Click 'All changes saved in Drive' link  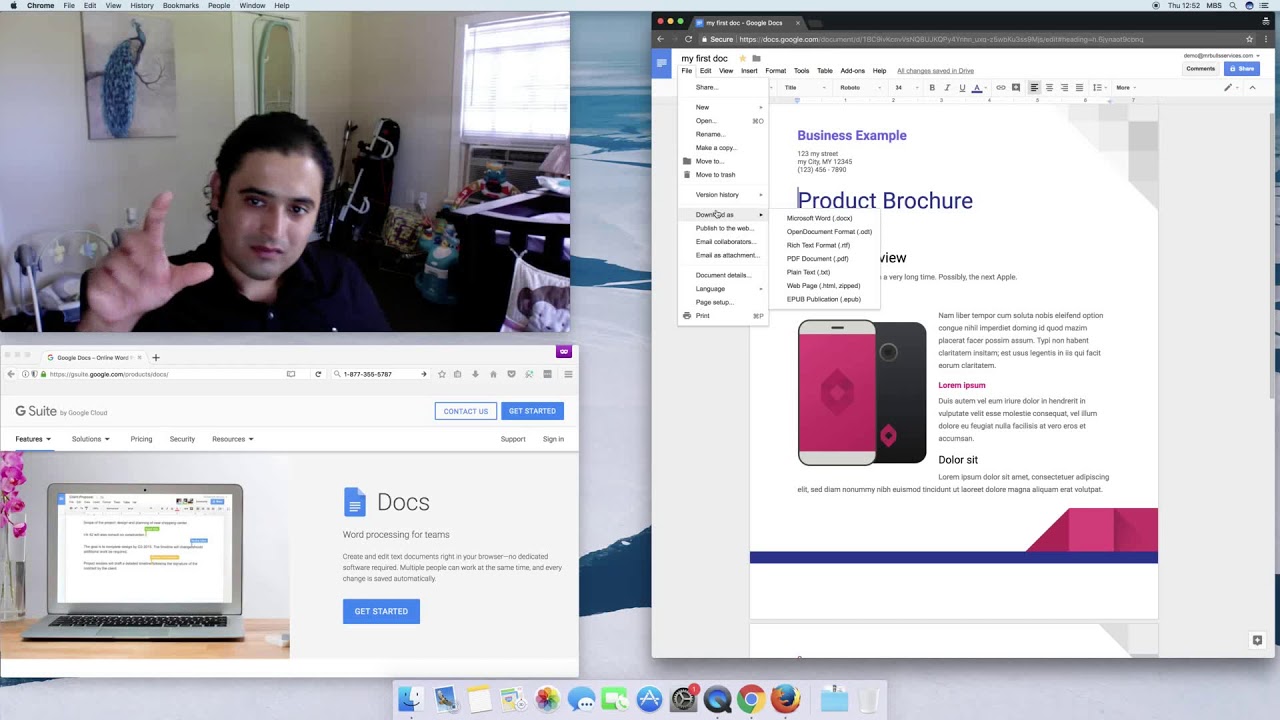[935, 71]
